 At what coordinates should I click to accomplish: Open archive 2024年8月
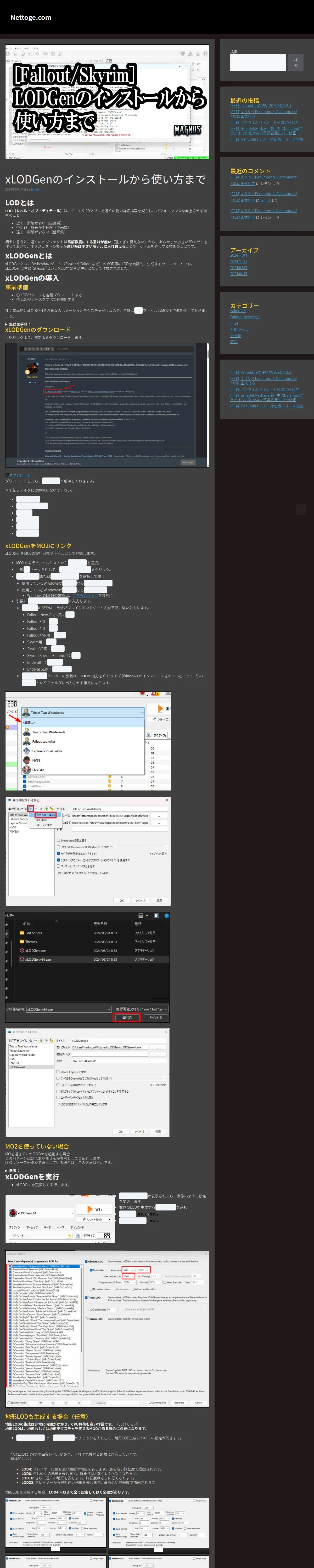[x=238, y=256]
